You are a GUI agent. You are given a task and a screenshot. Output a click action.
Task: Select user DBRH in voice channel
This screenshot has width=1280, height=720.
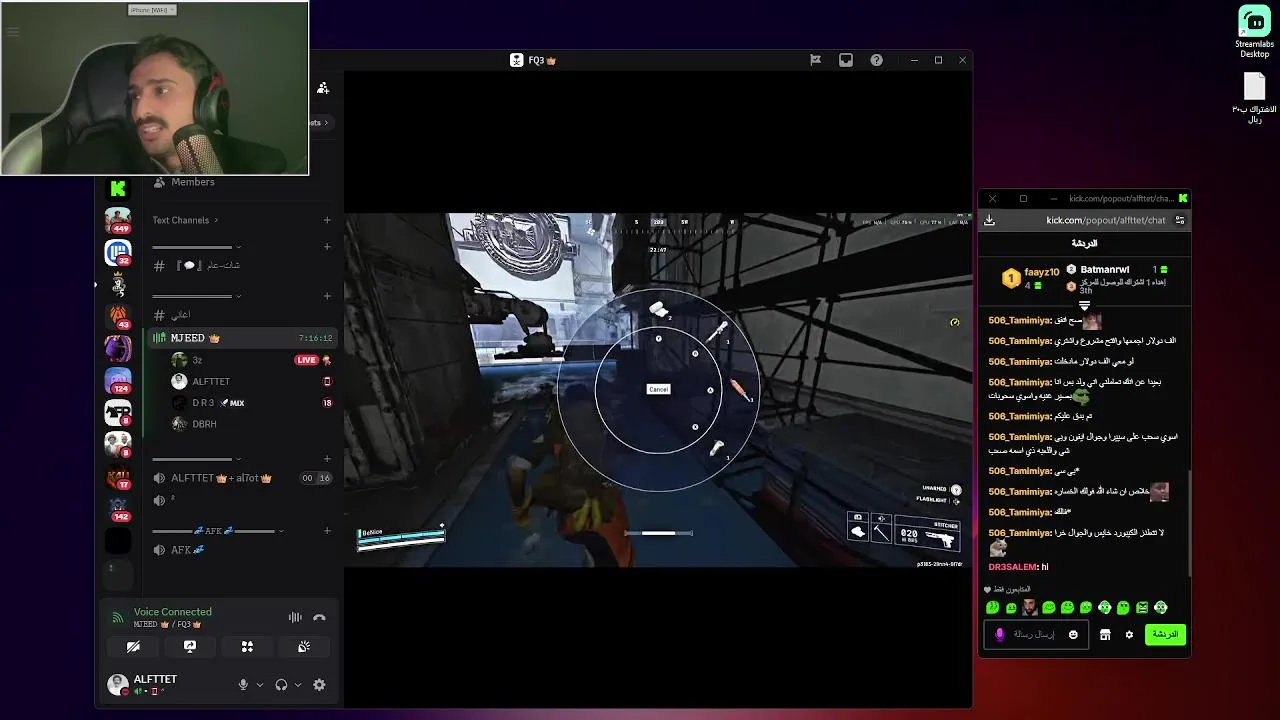tap(252, 424)
